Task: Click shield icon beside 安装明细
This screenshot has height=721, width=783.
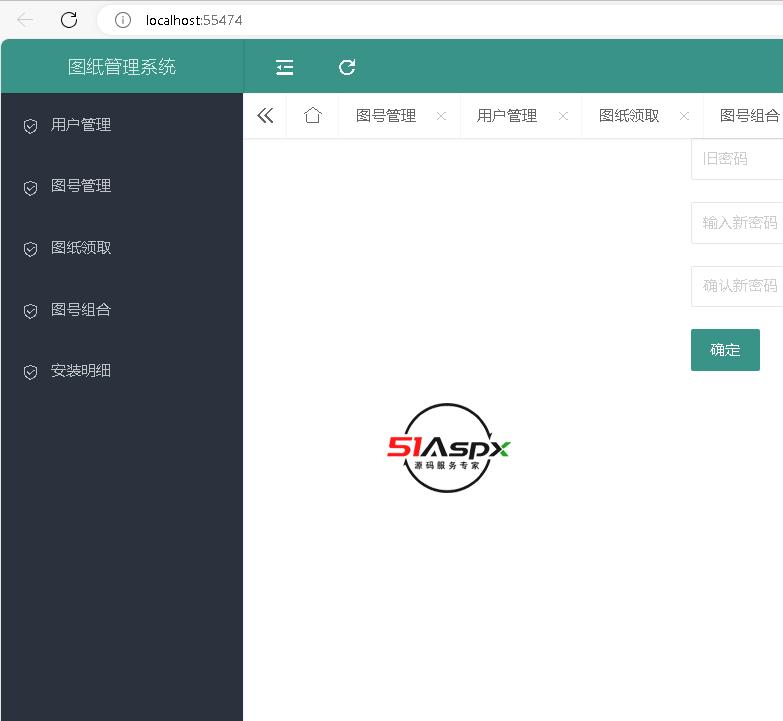Action: (x=30, y=372)
